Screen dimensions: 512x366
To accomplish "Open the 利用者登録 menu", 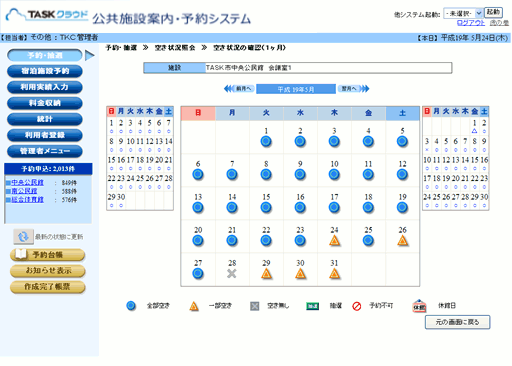I will (x=45, y=135).
